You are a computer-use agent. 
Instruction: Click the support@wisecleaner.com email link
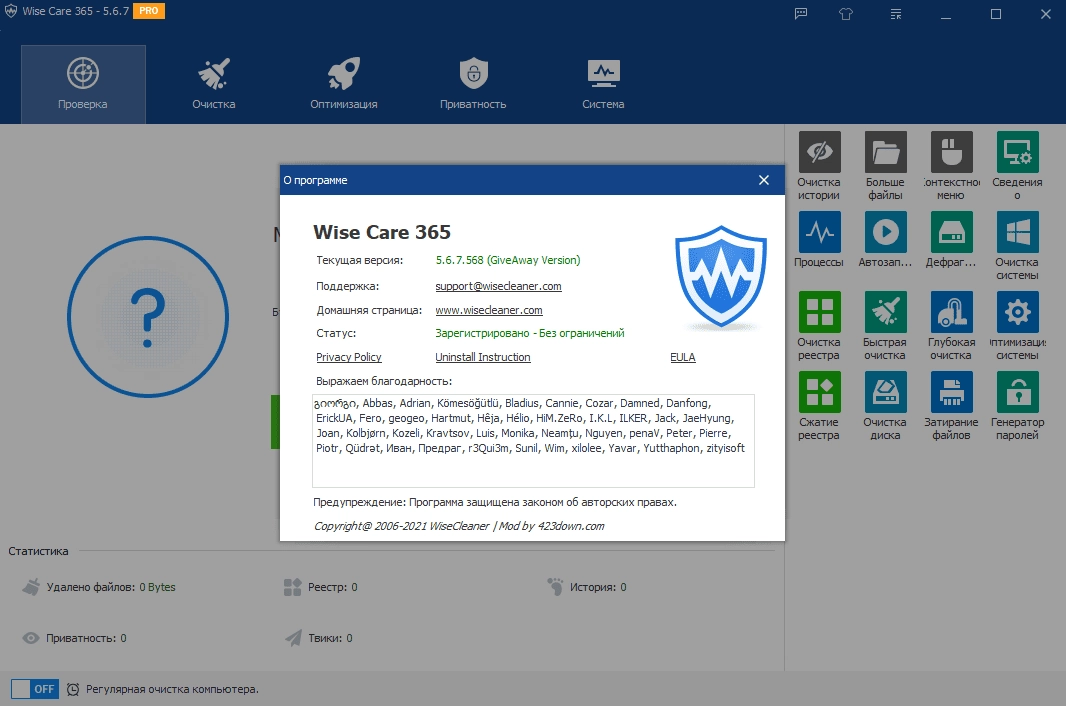click(498, 286)
